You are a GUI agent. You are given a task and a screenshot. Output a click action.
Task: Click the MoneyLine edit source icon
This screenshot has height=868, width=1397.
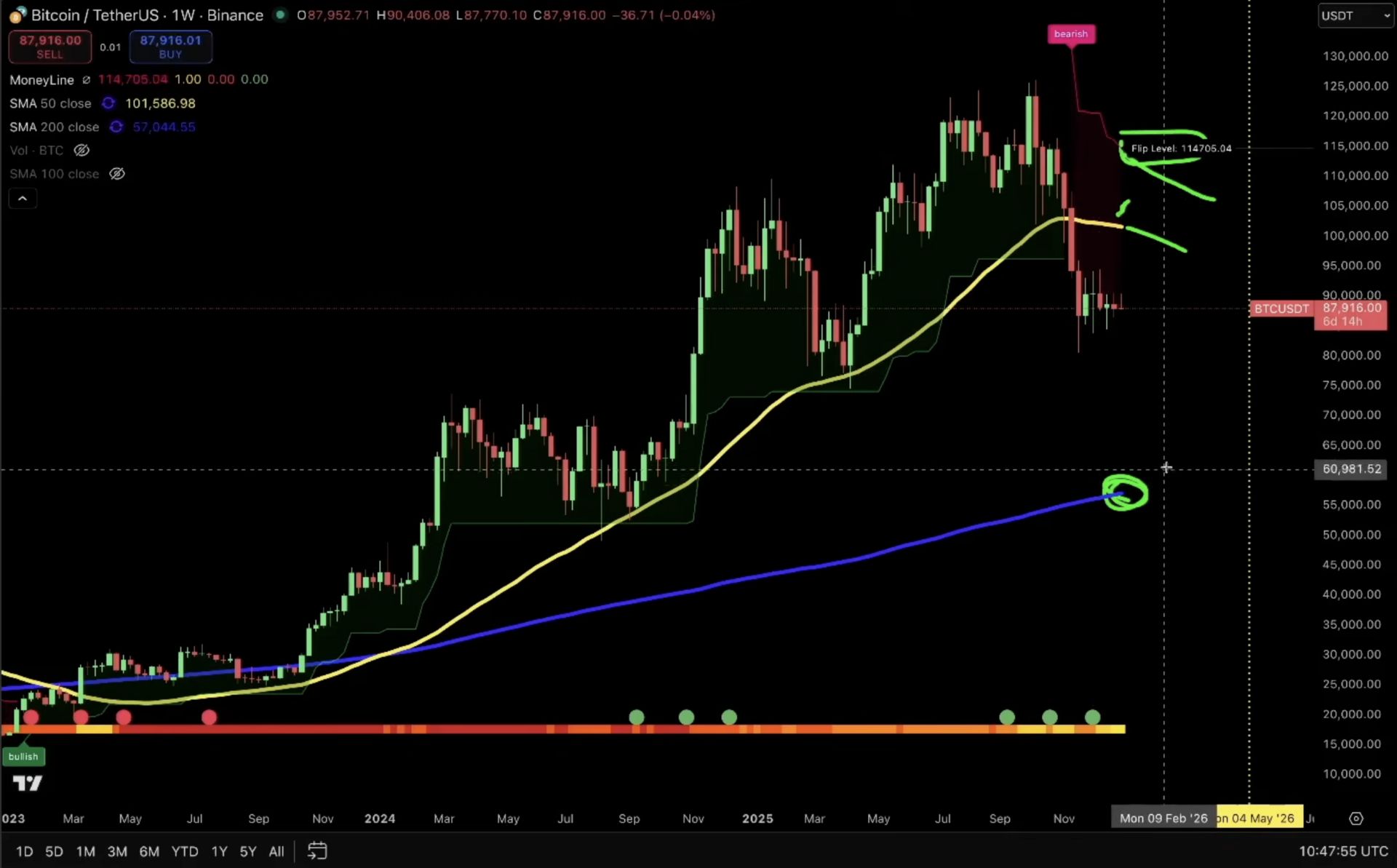point(86,79)
